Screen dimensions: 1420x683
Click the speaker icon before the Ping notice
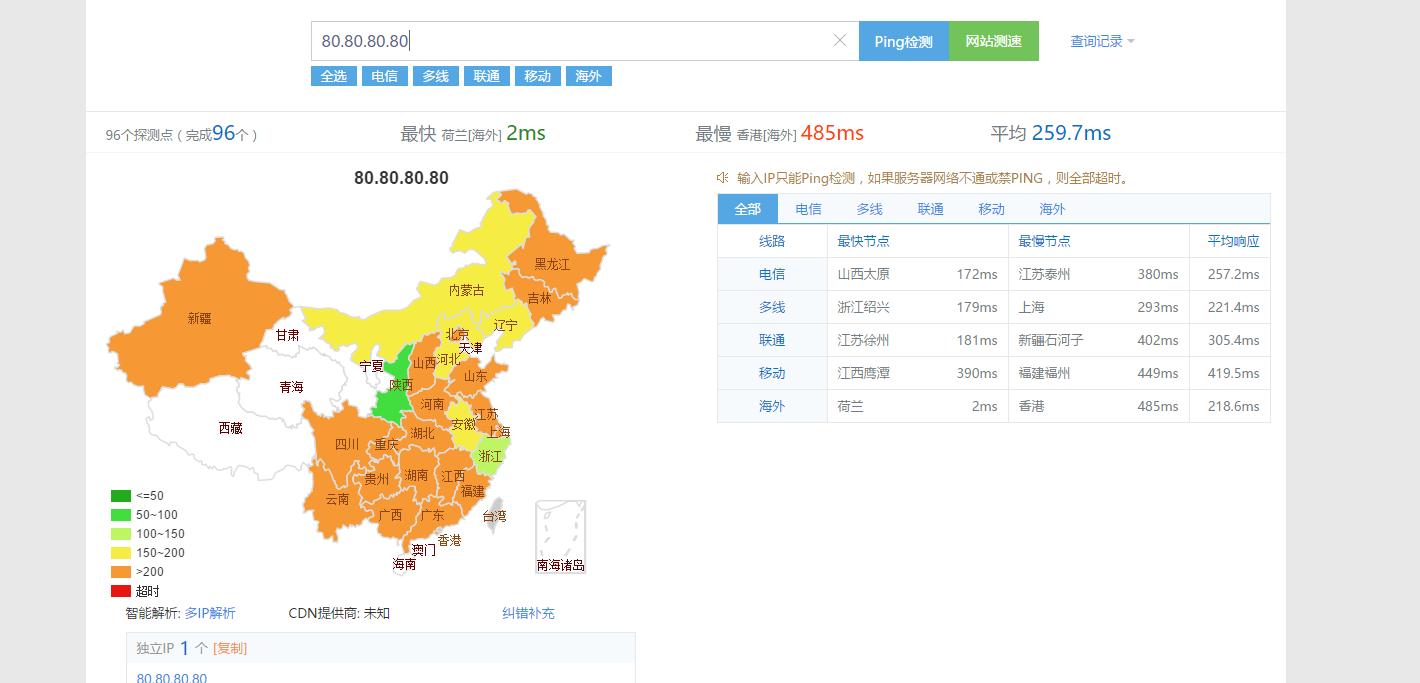725,177
